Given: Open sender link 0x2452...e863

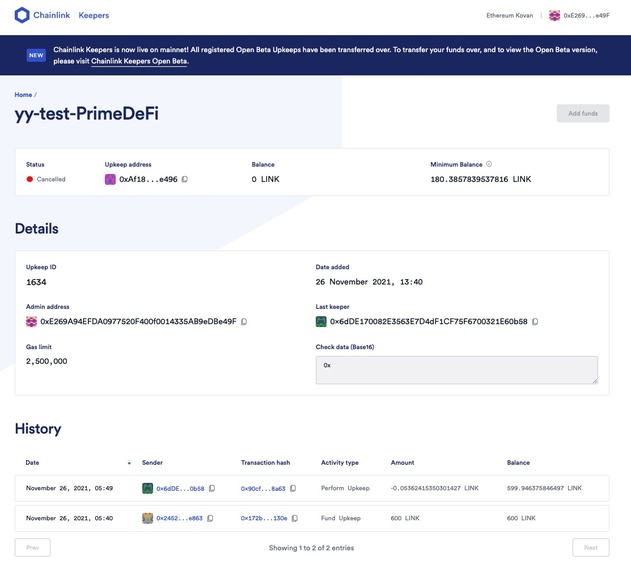Looking at the screenshot, I should pyautogui.click(x=179, y=518).
